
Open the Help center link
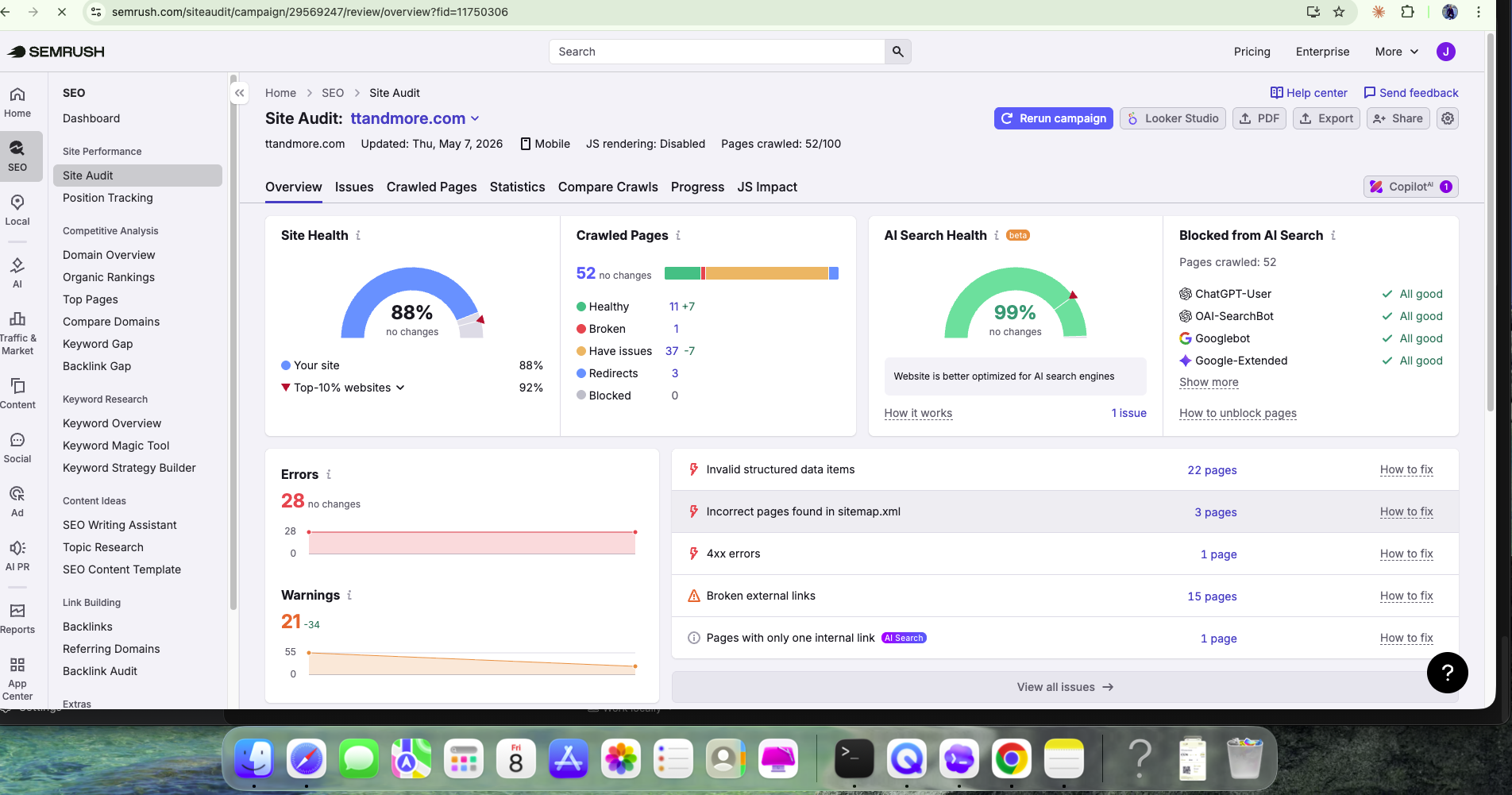[1309, 93]
